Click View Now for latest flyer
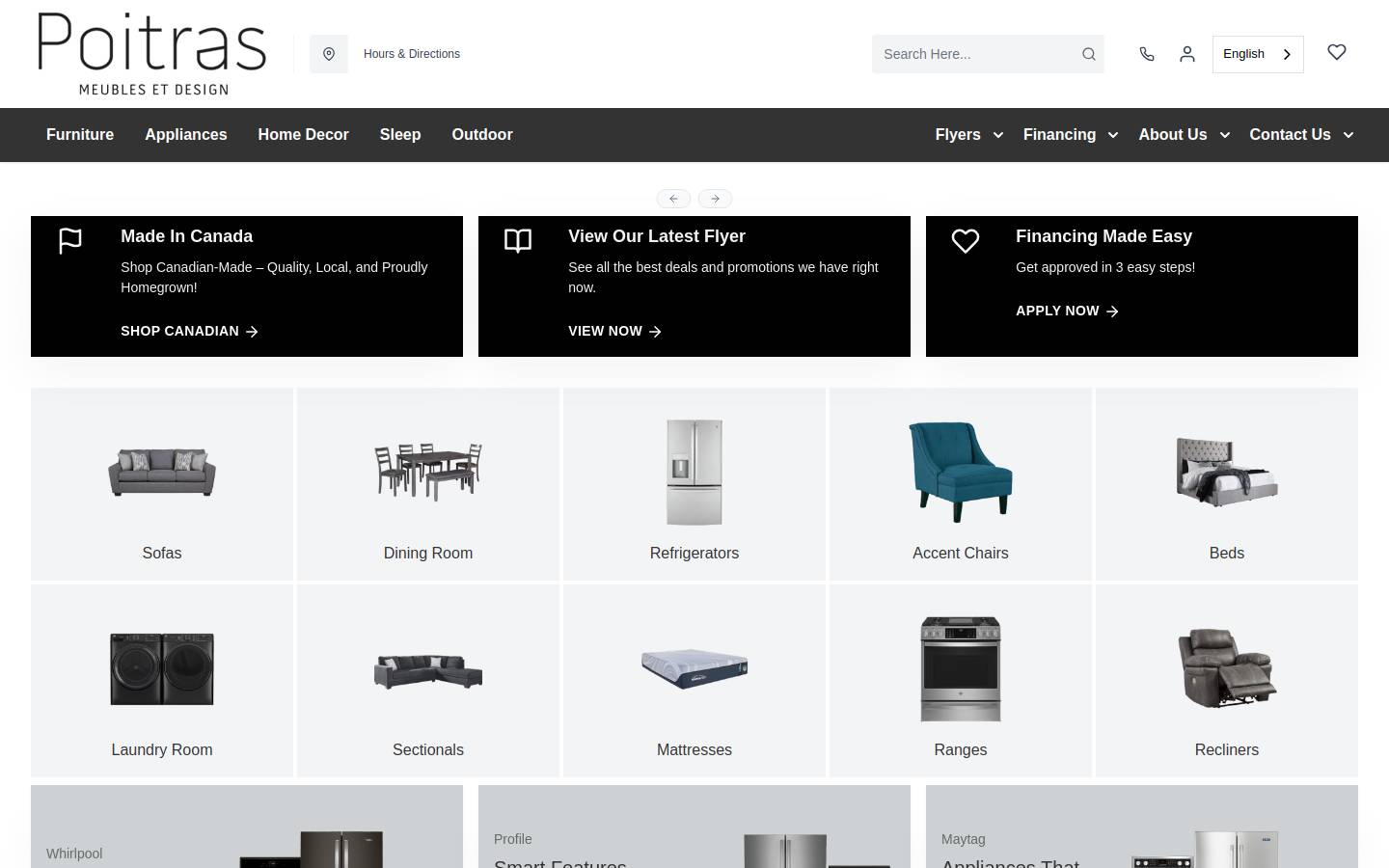 [614, 331]
